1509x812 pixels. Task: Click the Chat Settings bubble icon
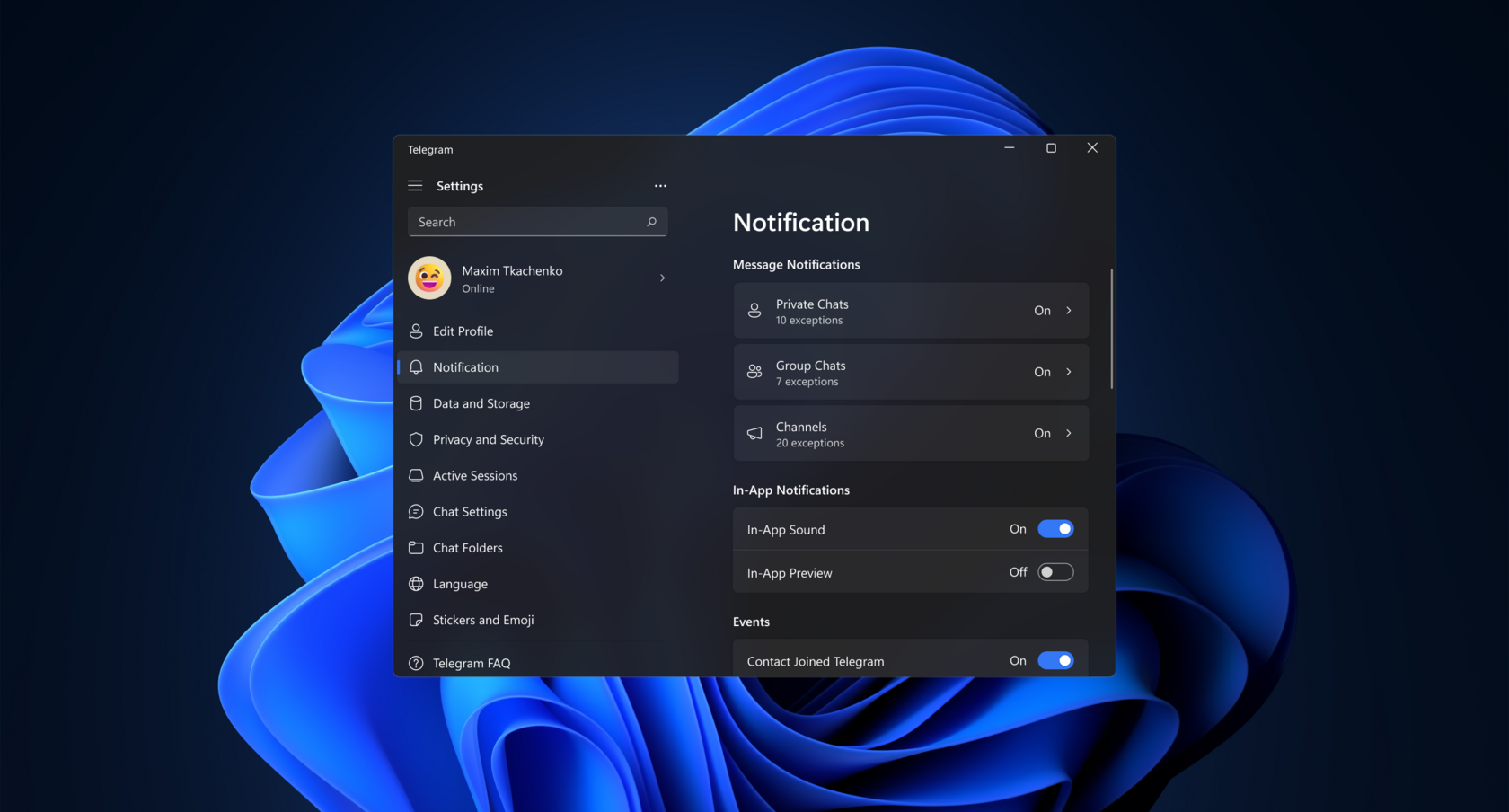(416, 512)
